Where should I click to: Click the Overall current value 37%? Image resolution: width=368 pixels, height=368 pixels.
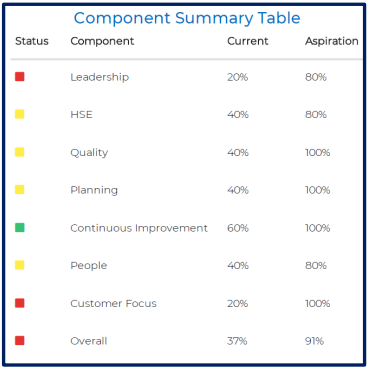tap(237, 341)
